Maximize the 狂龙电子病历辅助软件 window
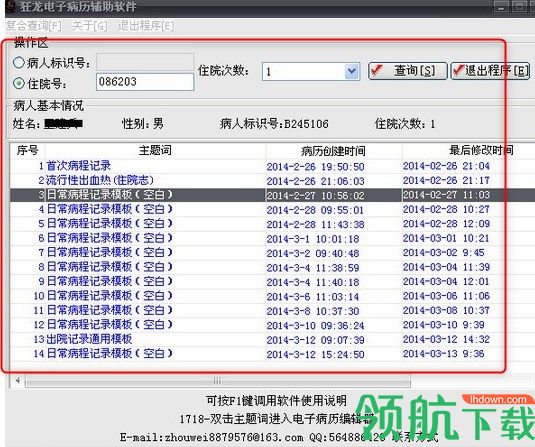The image size is (535, 447). 519,6
